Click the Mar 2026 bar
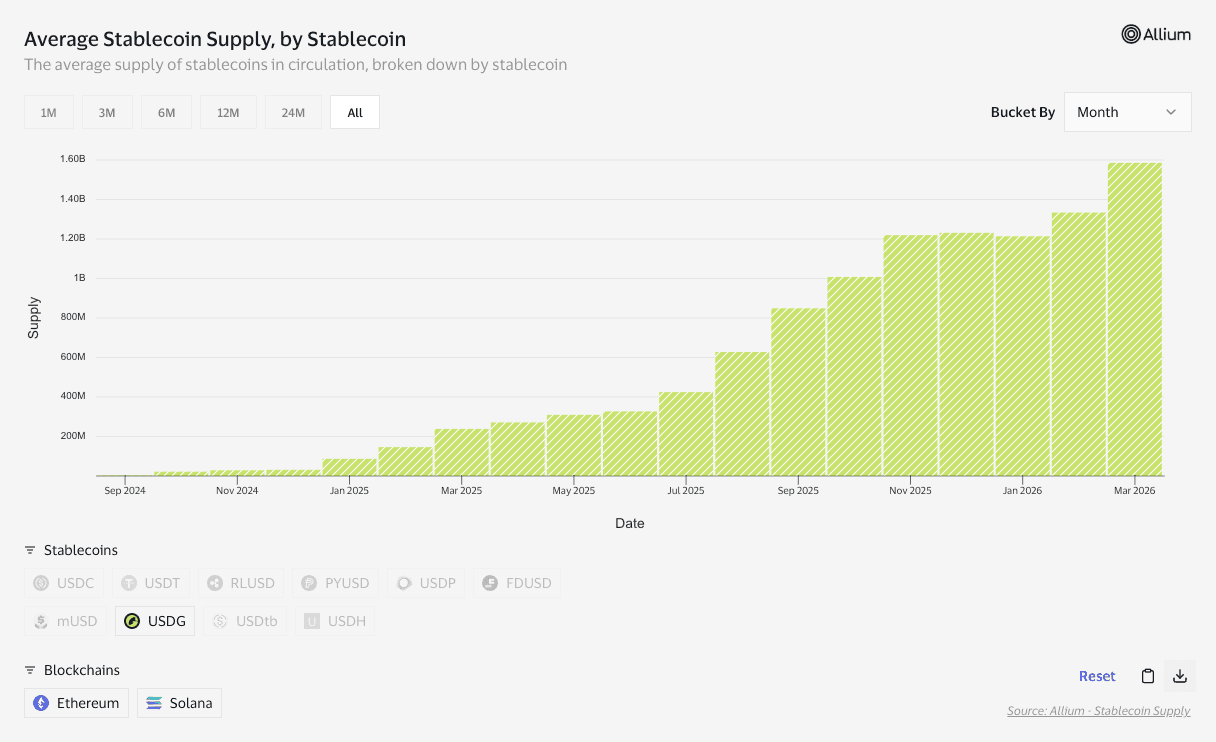1216x742 pixels. (x=1135, y=319)
